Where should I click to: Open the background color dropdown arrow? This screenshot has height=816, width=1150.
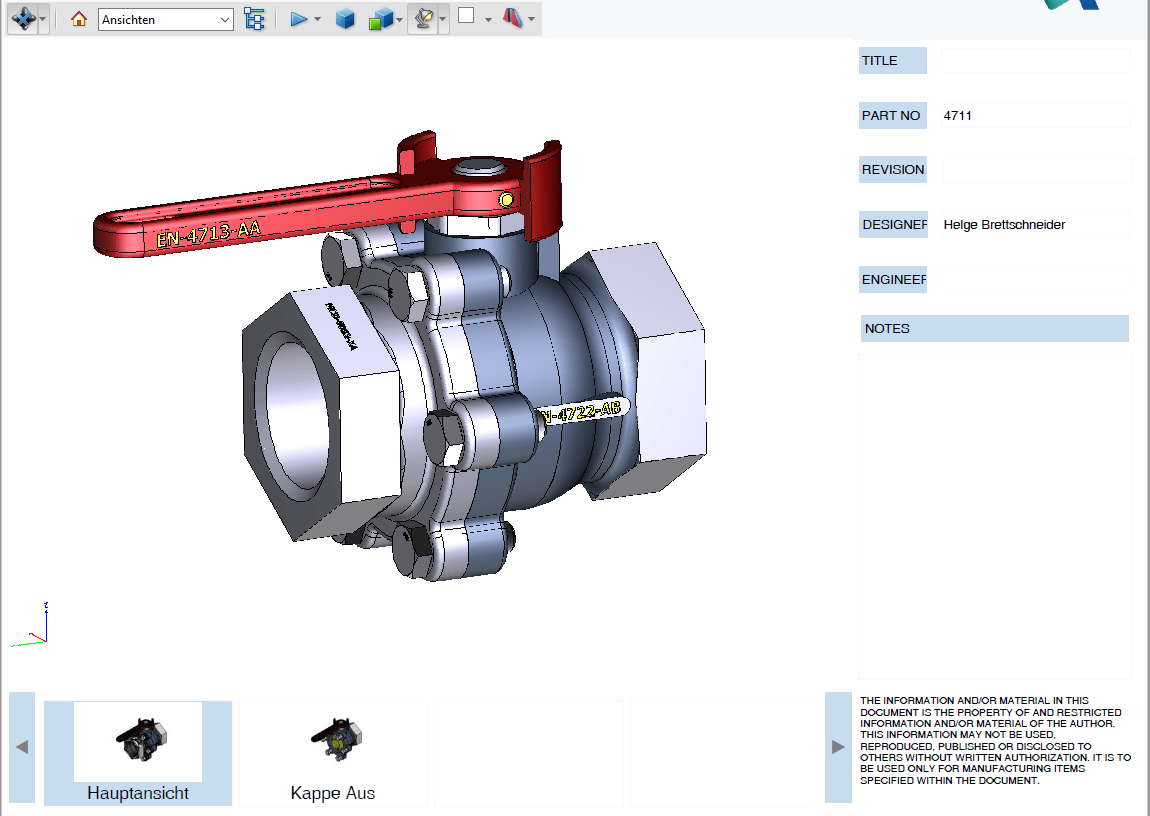click(488, 19)
